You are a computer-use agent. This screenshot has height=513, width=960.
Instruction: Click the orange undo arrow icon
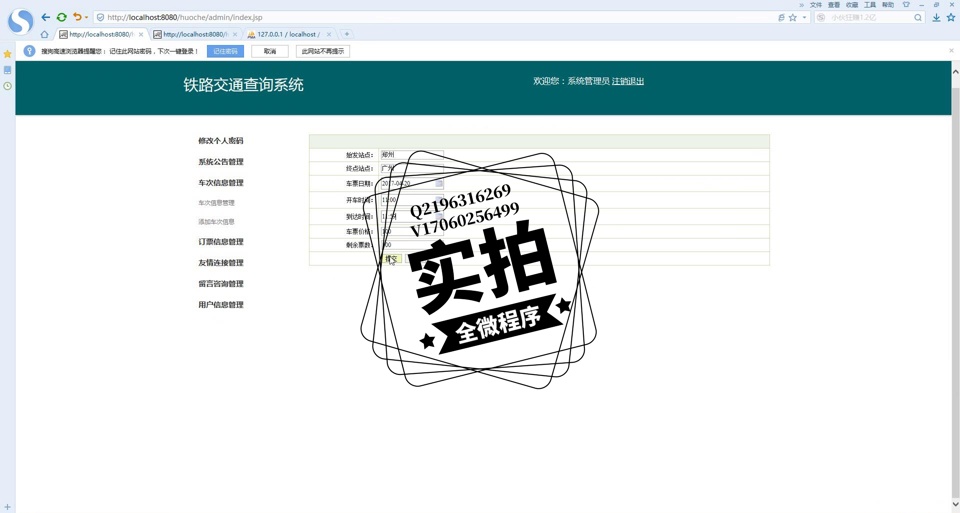[x=77, y=17]
